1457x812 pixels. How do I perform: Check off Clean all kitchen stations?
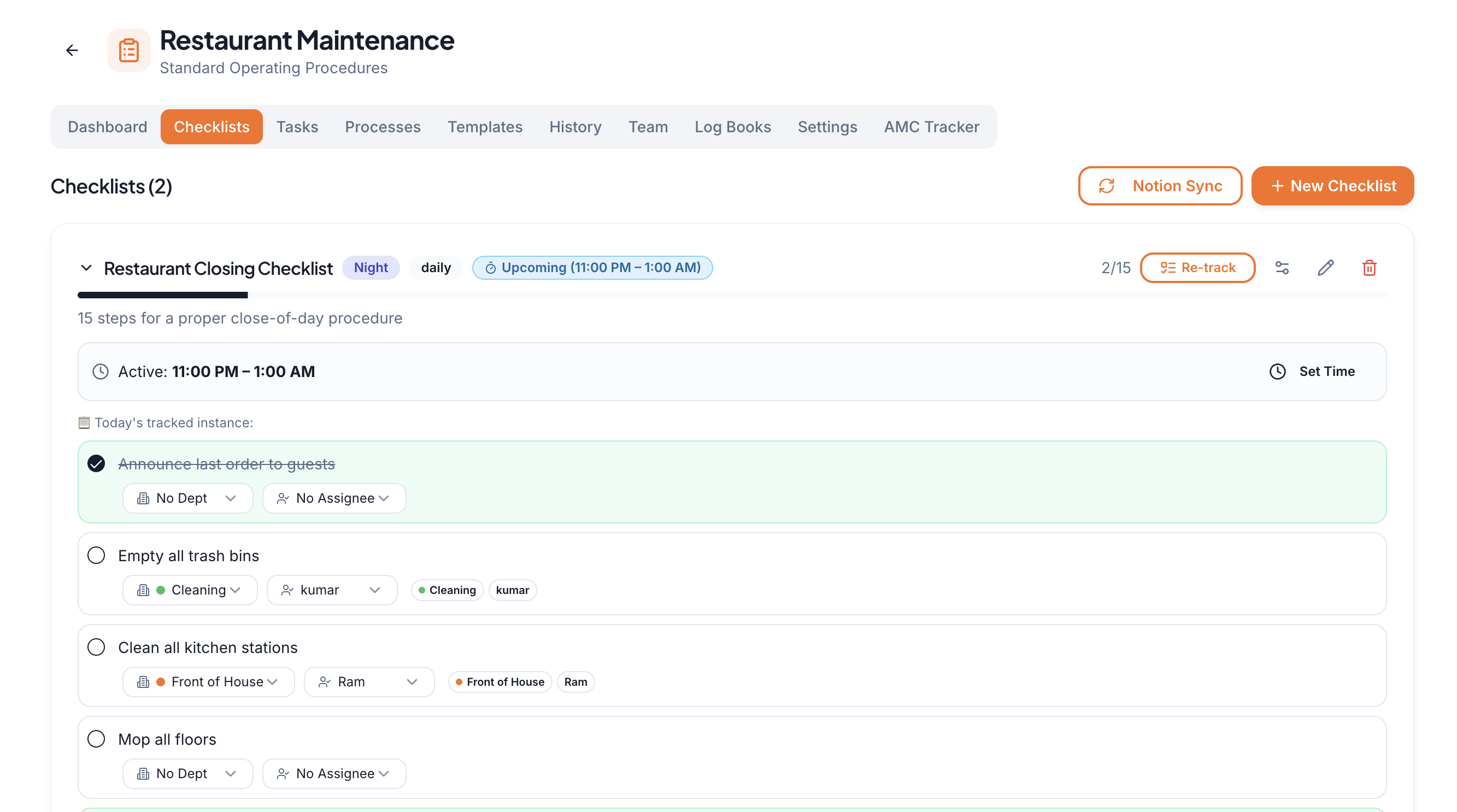point(96,647)
